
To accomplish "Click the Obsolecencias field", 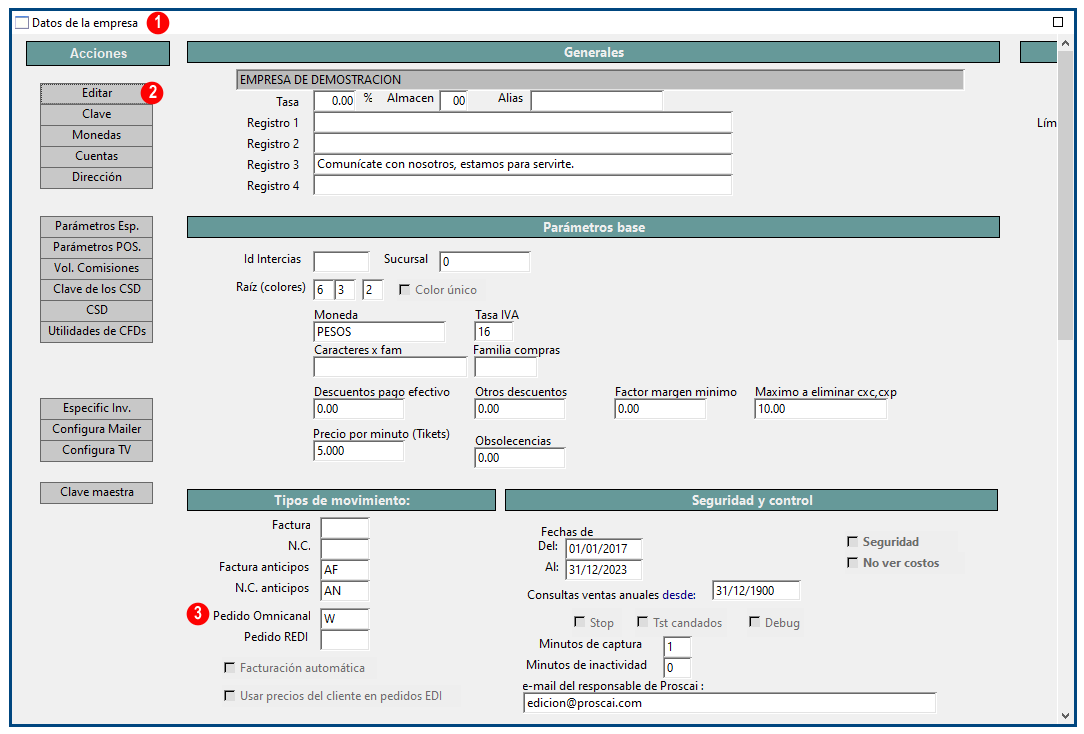I will pyautogui.click(x=520, y=458).
